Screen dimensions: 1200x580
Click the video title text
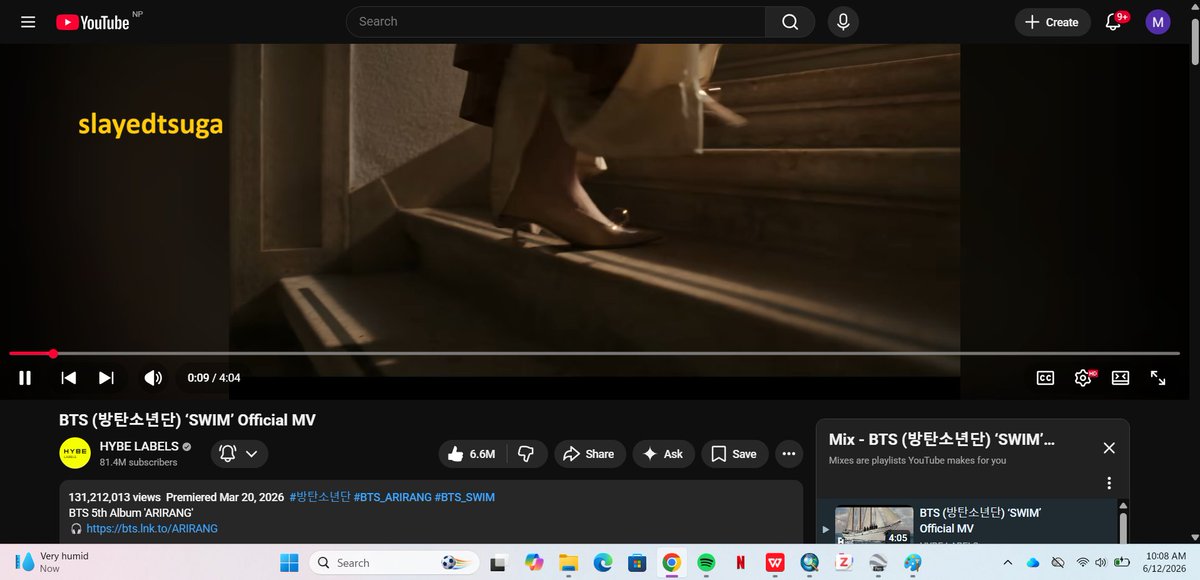(187, 420)
